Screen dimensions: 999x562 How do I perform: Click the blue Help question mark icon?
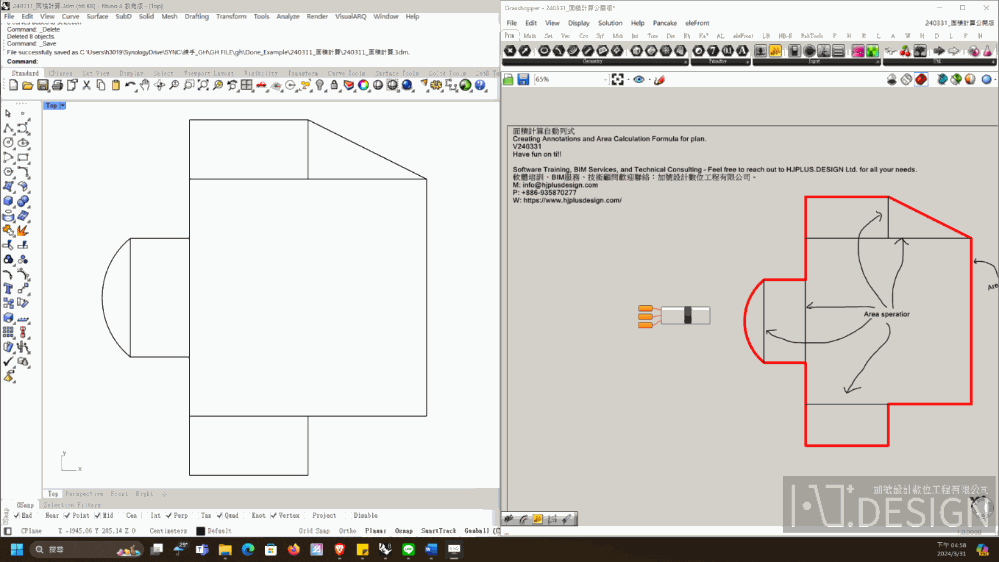coord(480,85)
